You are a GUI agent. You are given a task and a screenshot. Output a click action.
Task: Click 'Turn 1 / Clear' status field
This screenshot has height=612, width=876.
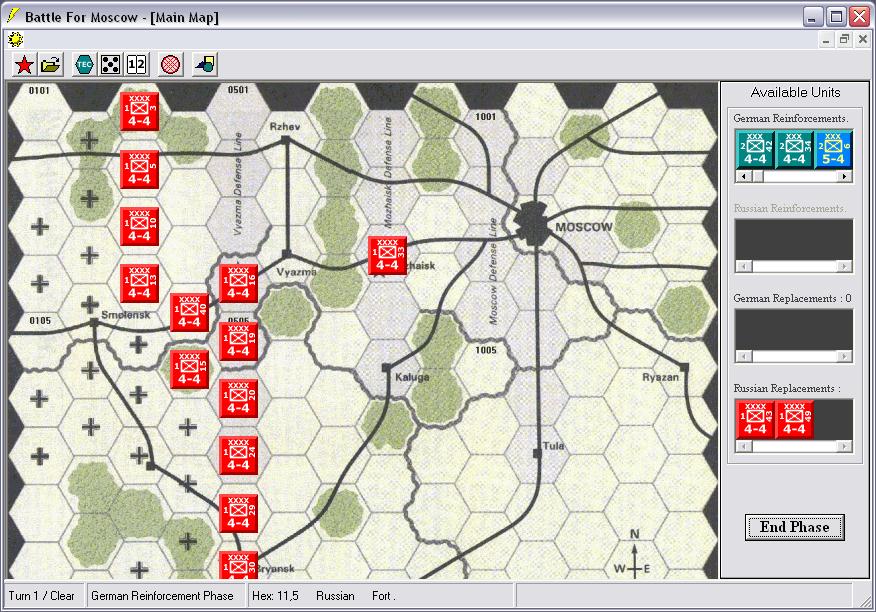pos(44,596)
